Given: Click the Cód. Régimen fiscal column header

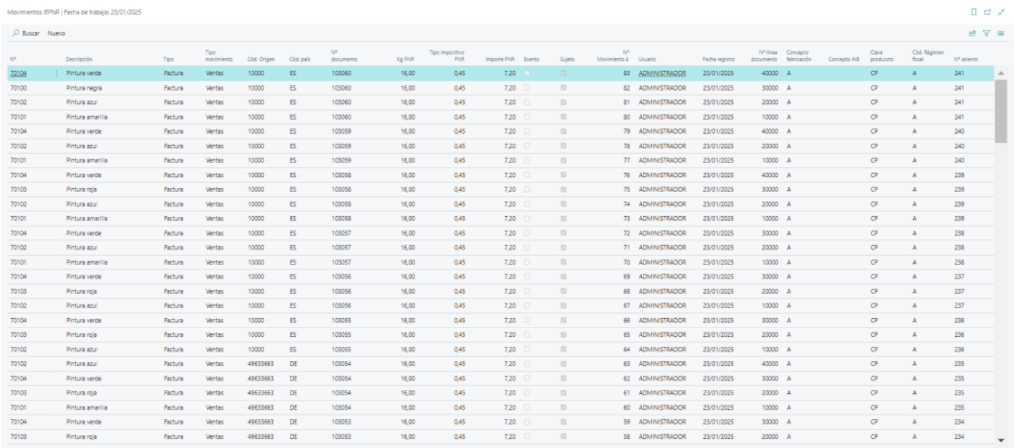Looking at the screenshot, I should pyautogui.click(x=928, y=56).
